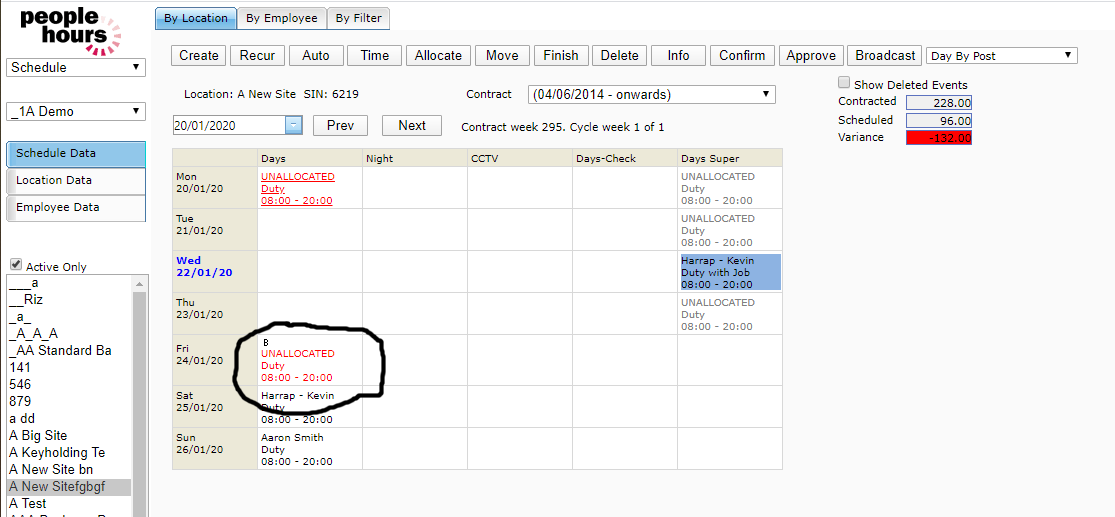Expand the Contract date range dropdown
Viewport: 1115px width, 517px height.
(x=652, y=95)
